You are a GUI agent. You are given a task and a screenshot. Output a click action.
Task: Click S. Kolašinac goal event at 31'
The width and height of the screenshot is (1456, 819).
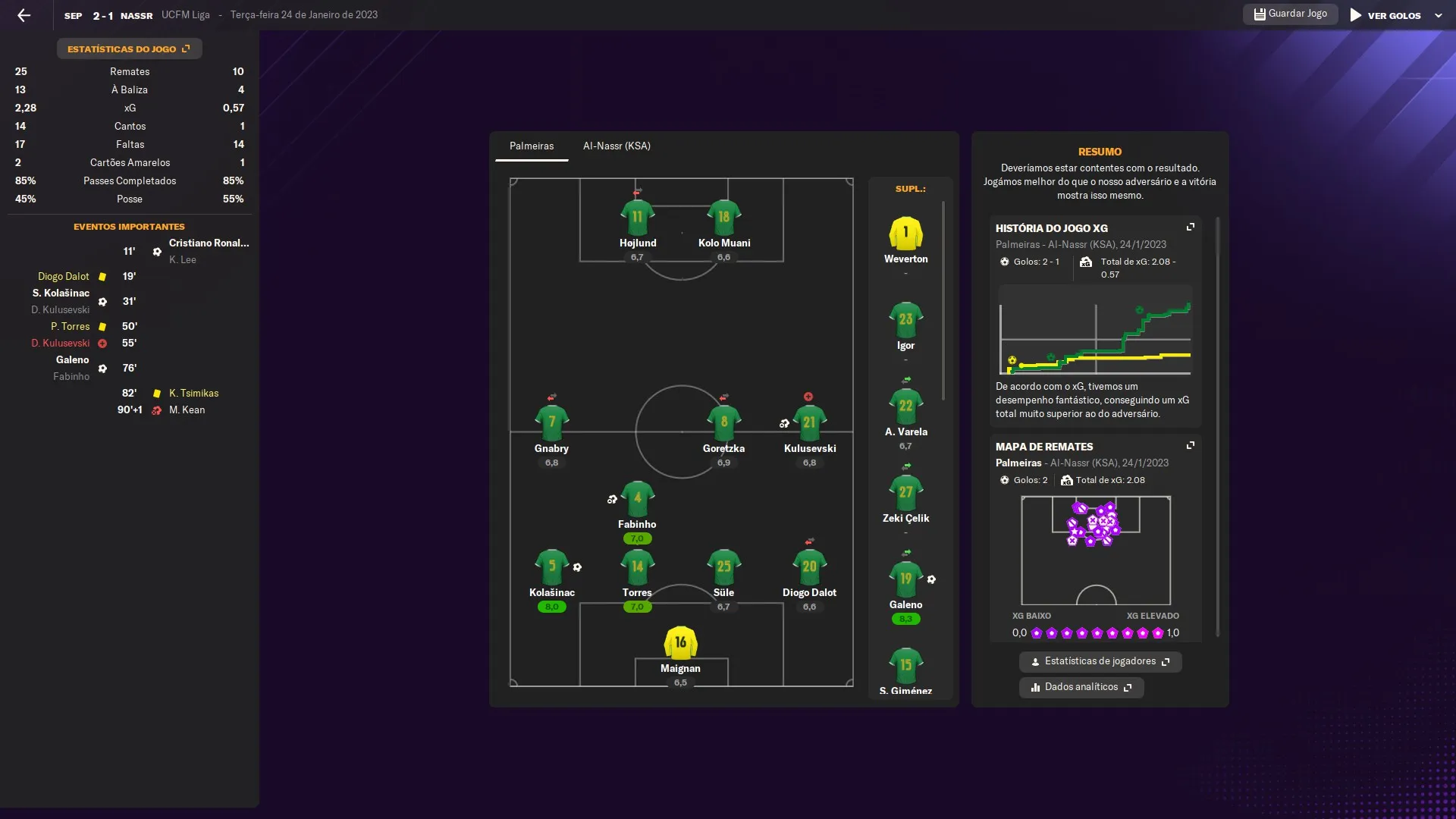tap(83, 301)
